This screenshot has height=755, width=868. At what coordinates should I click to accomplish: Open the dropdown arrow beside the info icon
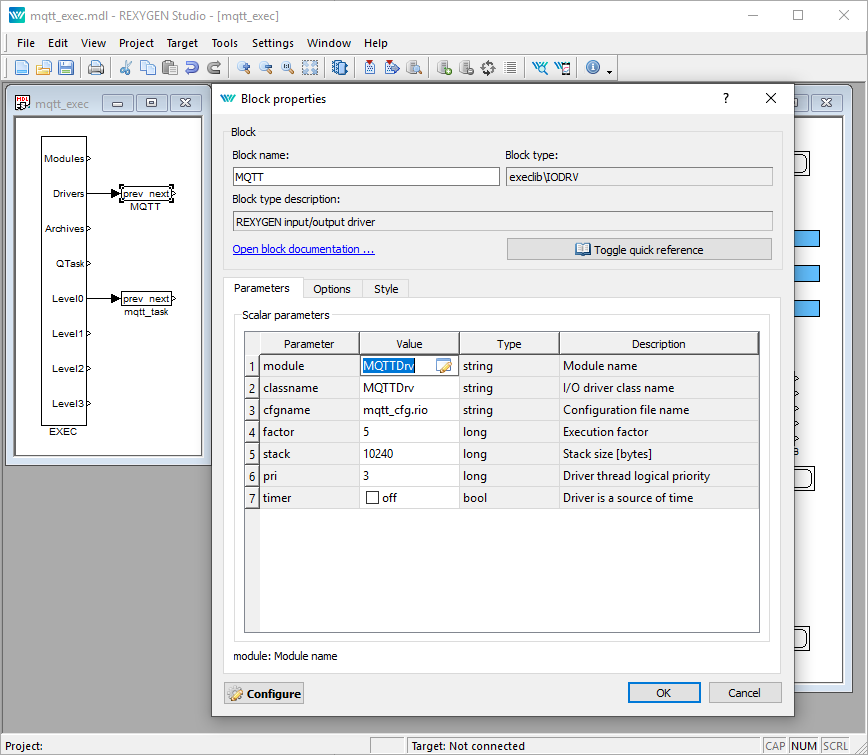click(609, 71)
